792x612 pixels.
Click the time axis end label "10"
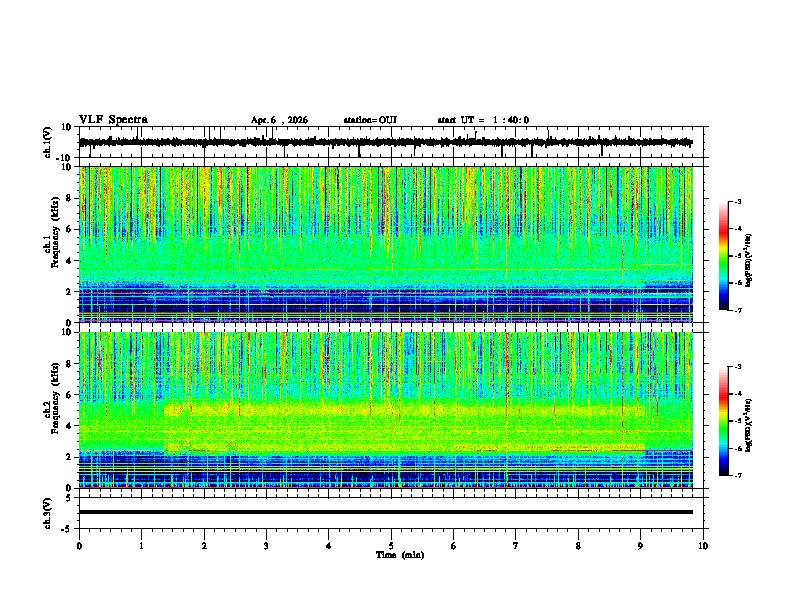click(x=703, y=546)
